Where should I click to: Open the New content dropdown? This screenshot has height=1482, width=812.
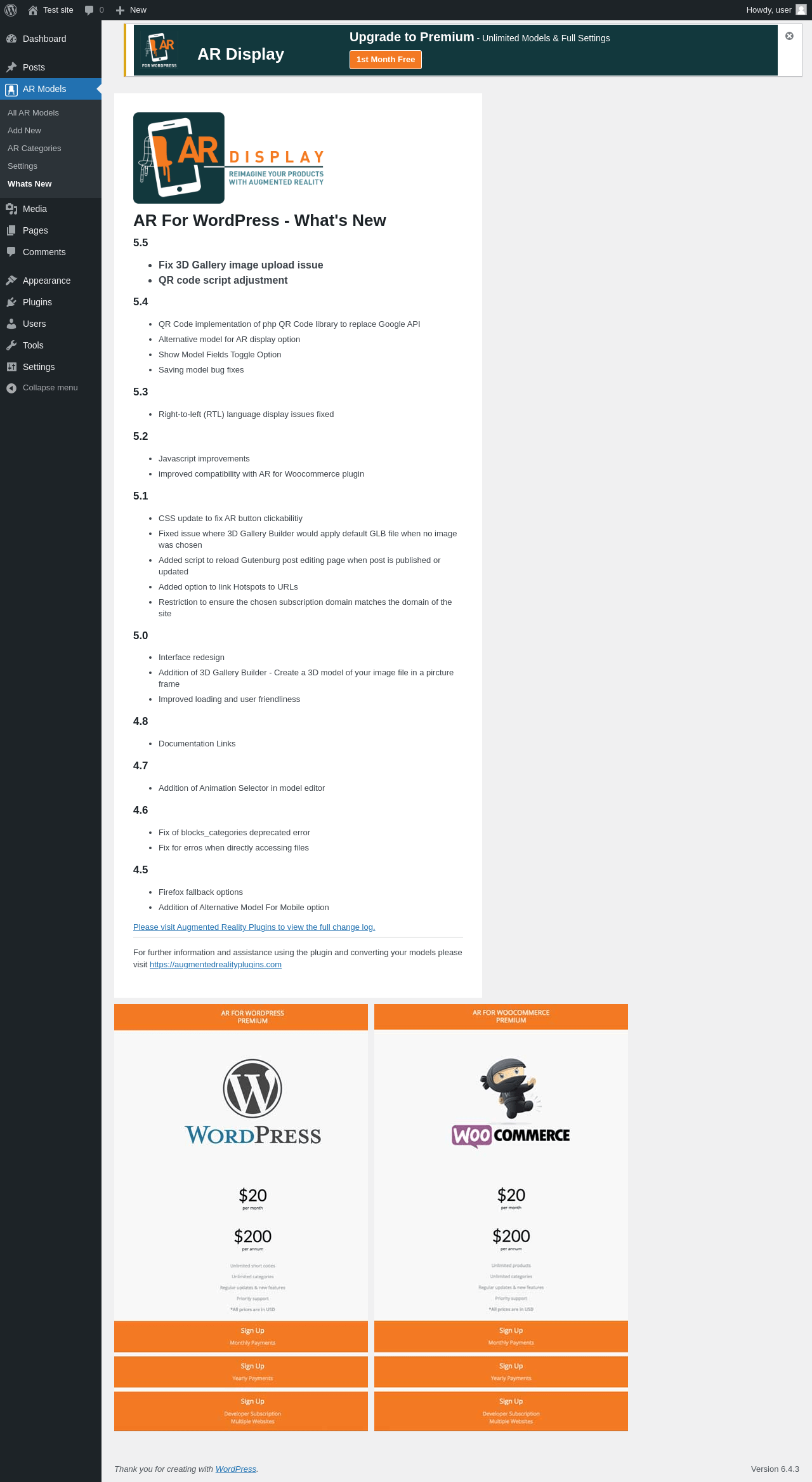tap(131, 10)
